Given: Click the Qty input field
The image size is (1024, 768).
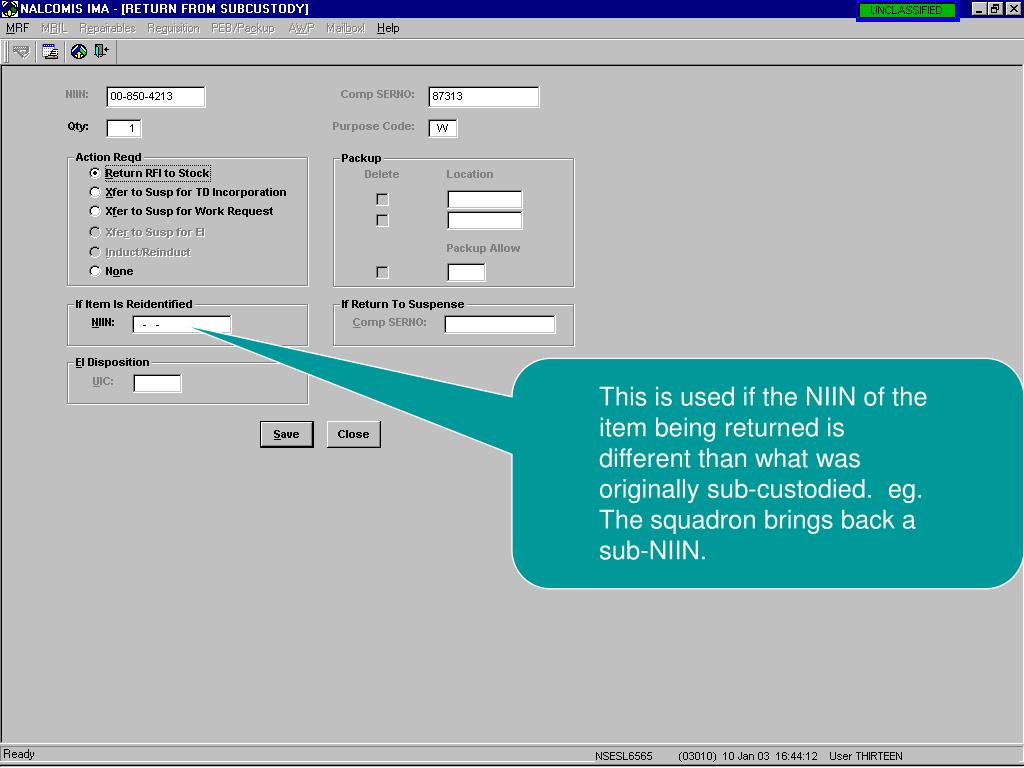Looking at the screenshot, I should (x=124, y=128).
